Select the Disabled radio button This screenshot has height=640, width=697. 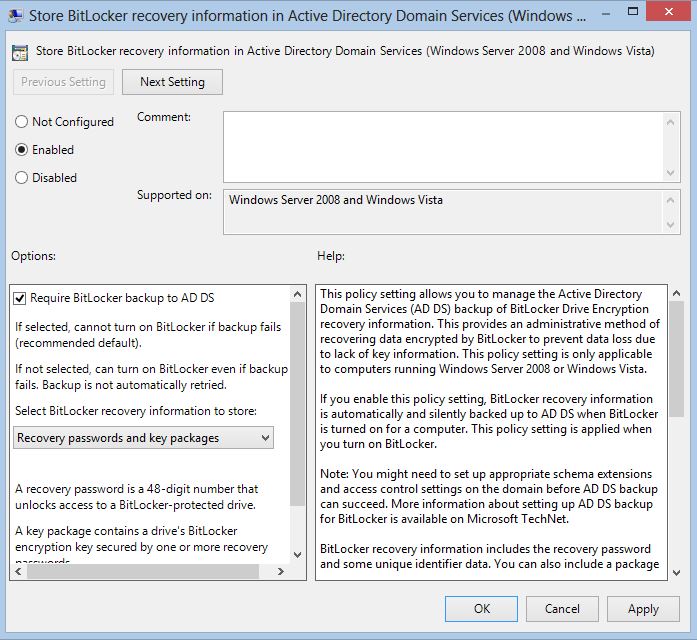coord(21,178)
